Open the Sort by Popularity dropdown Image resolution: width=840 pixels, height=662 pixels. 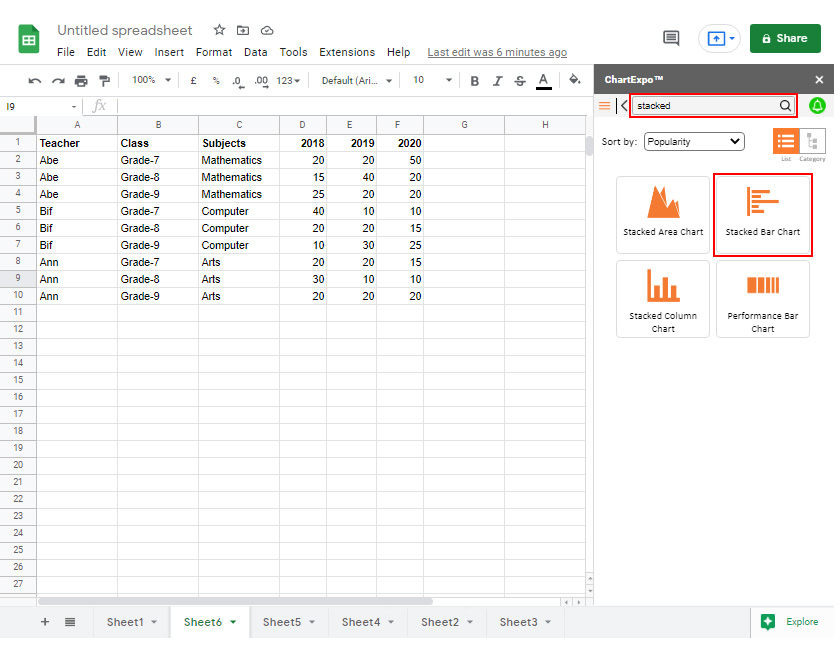click(694, 141)
